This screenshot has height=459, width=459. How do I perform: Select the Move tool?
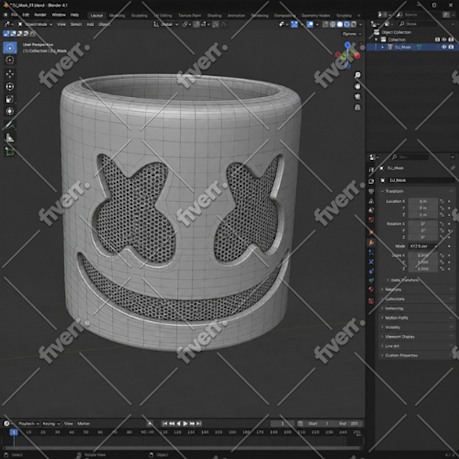click(10, 74)
